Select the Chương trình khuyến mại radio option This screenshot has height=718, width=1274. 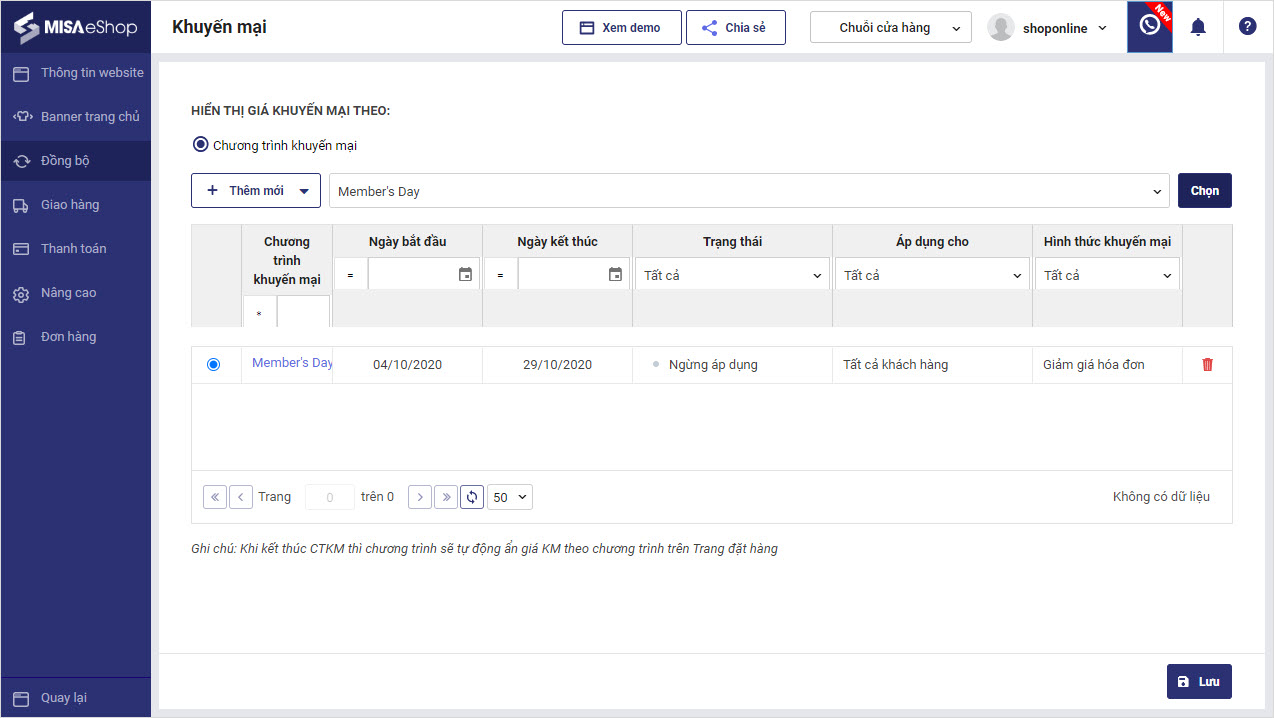(x=201, y=145)
